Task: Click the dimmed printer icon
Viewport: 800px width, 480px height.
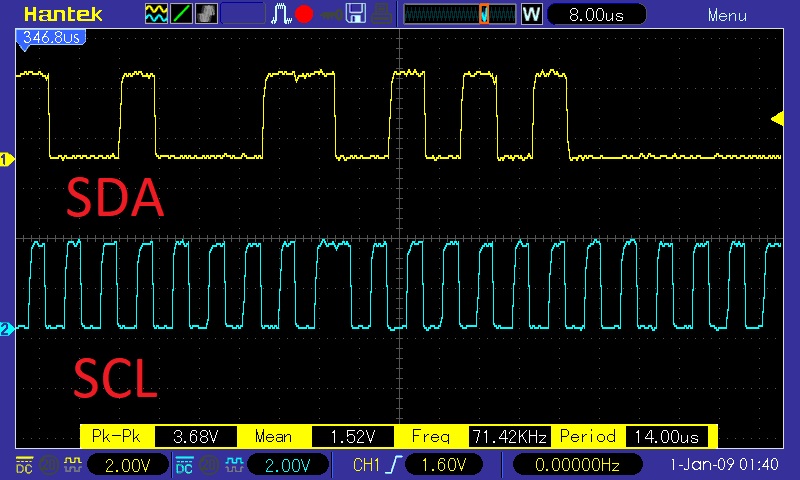Action: (x=381, y=14)
